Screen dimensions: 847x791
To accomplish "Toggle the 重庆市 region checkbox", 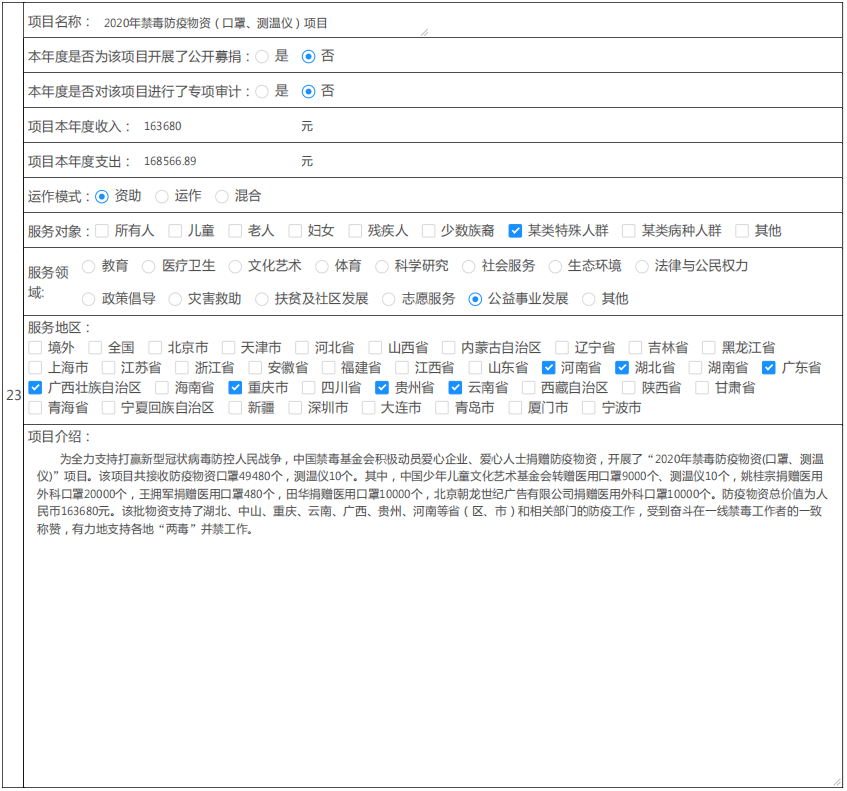I will [x=235, y=388].
